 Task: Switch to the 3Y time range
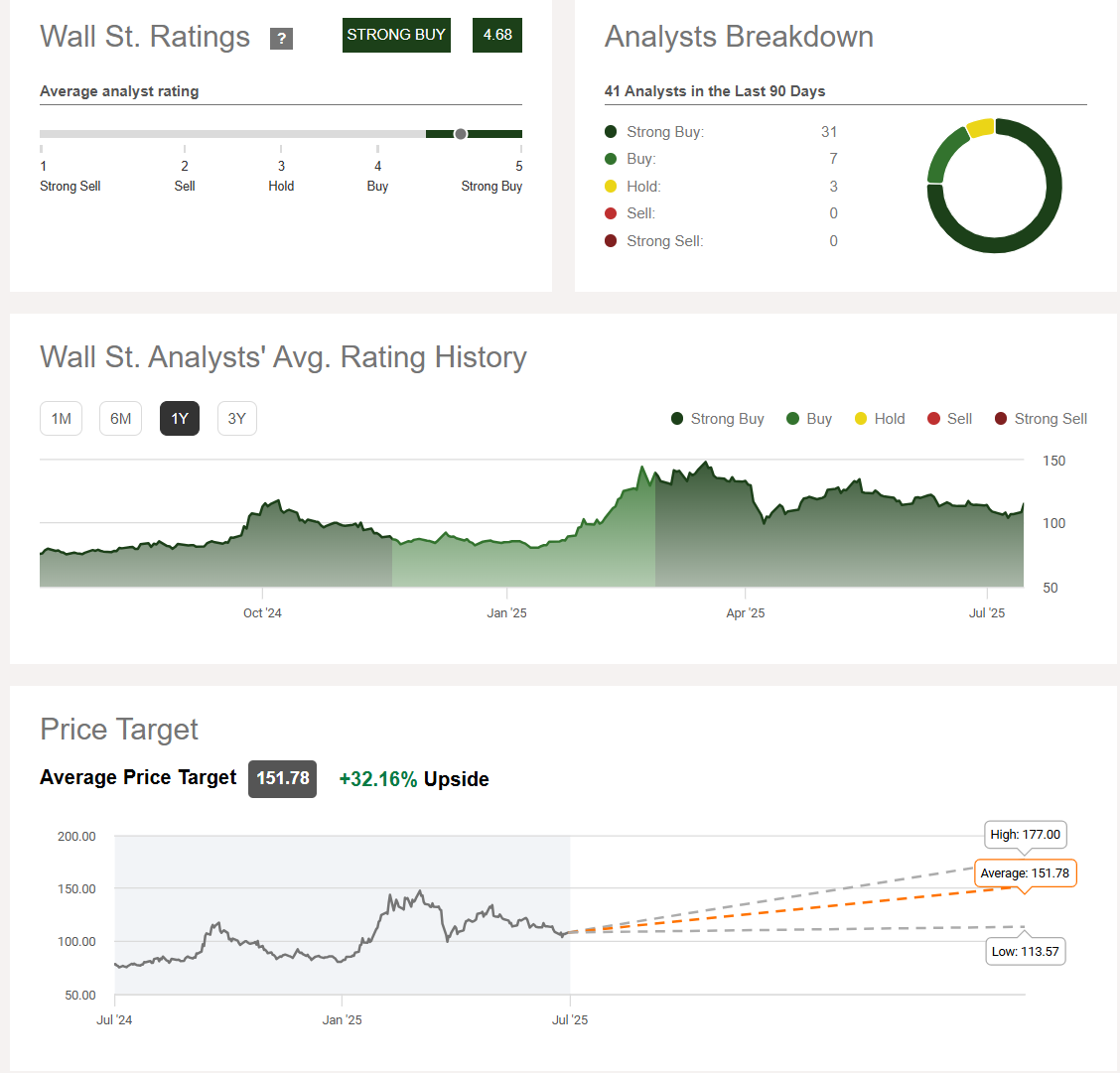(237, 418)
